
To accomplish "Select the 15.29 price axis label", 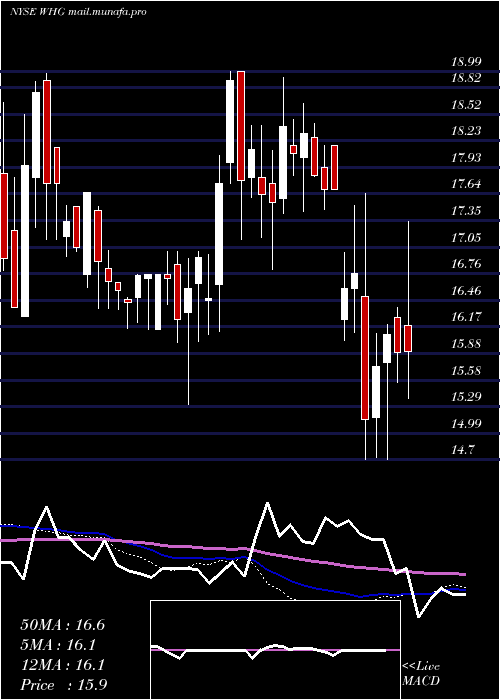I will pos(466,397).
